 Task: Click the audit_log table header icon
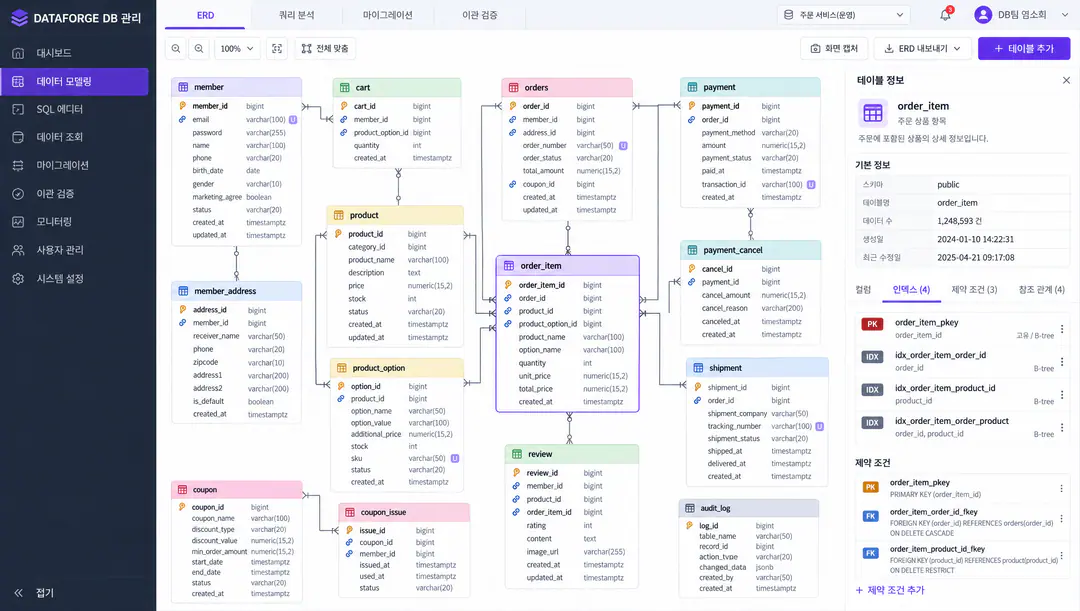[x=689, y=508]
